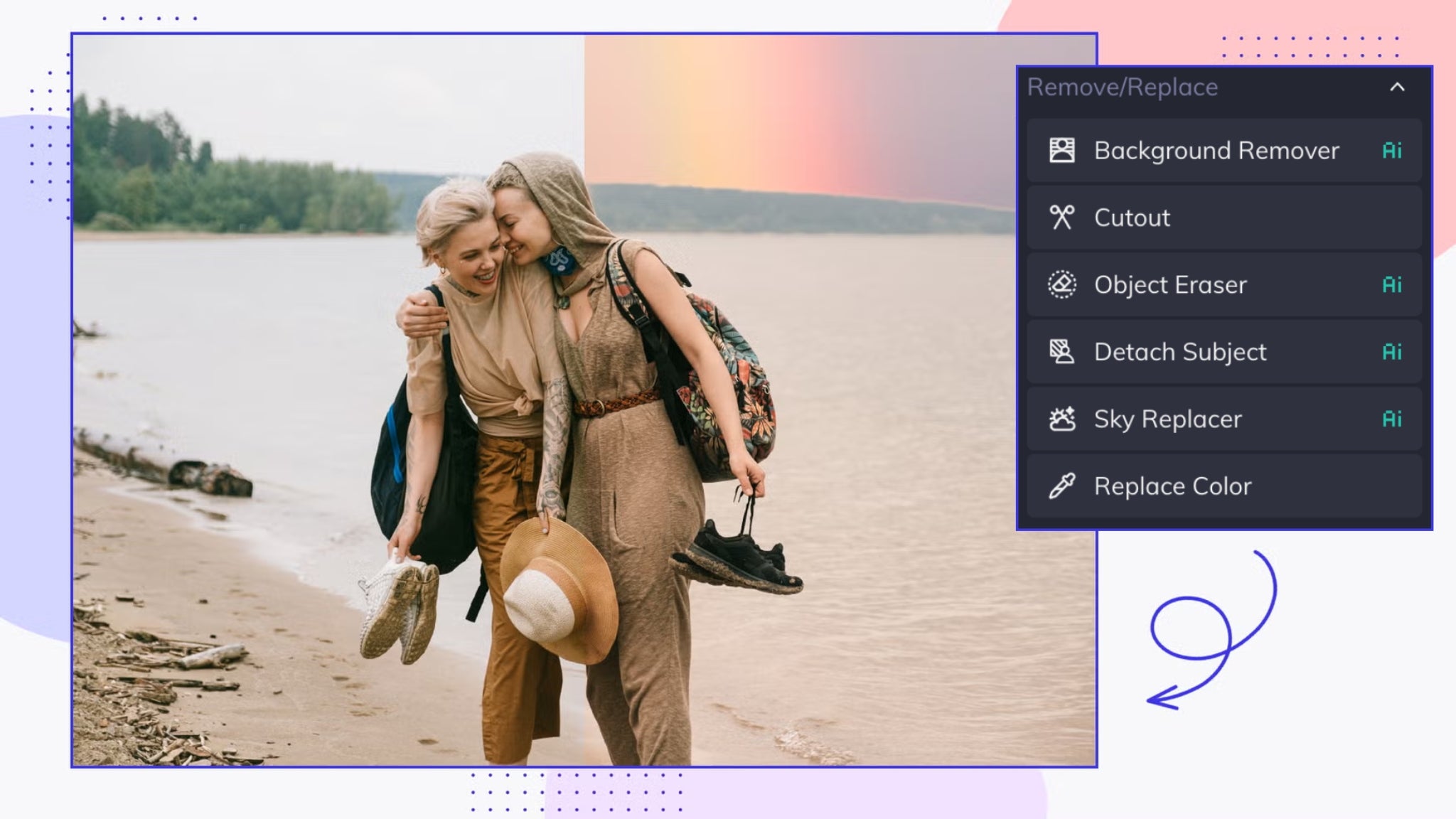Toggle the Ai indicator on Object Eraser
1456x819 pixels.
point(1393,284)
